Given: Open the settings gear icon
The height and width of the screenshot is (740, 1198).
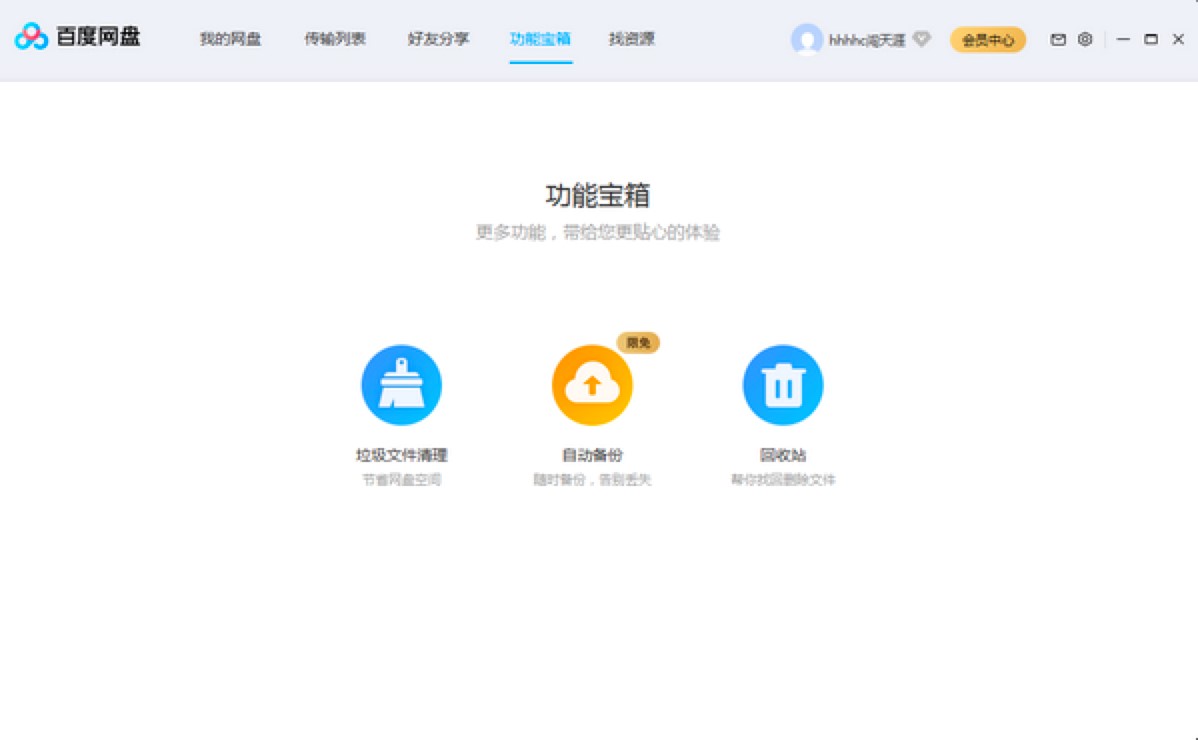Looking at the screenshot, I should pos(1086,39).
